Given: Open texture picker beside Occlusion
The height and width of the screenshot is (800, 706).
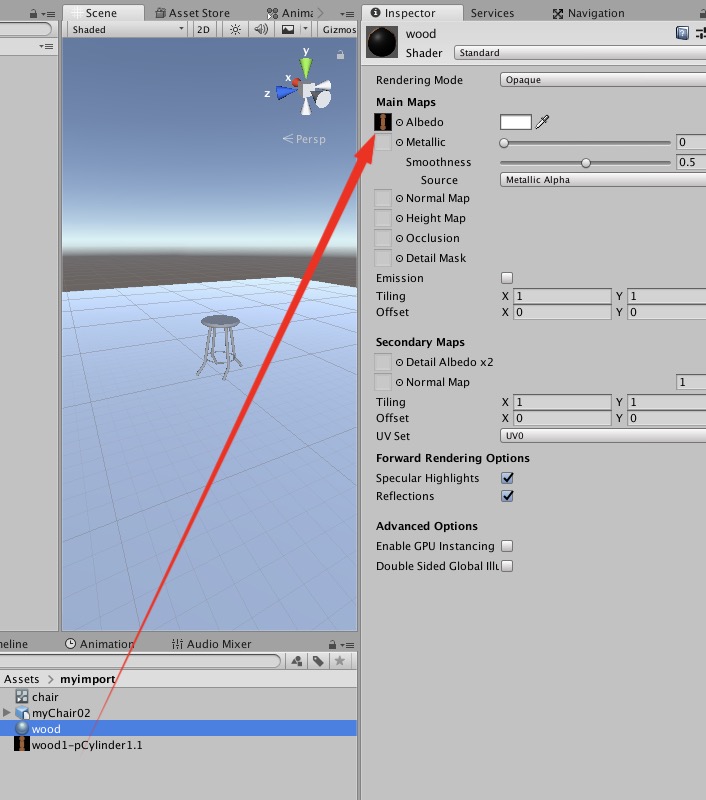Looking at the screenshot, I should [399, 238].
